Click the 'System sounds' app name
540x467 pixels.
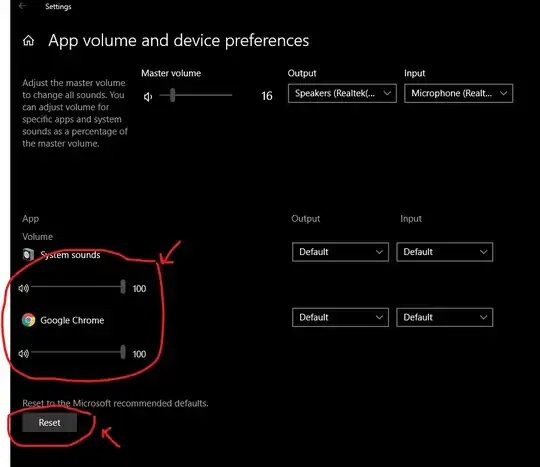(x=71, y=255)
